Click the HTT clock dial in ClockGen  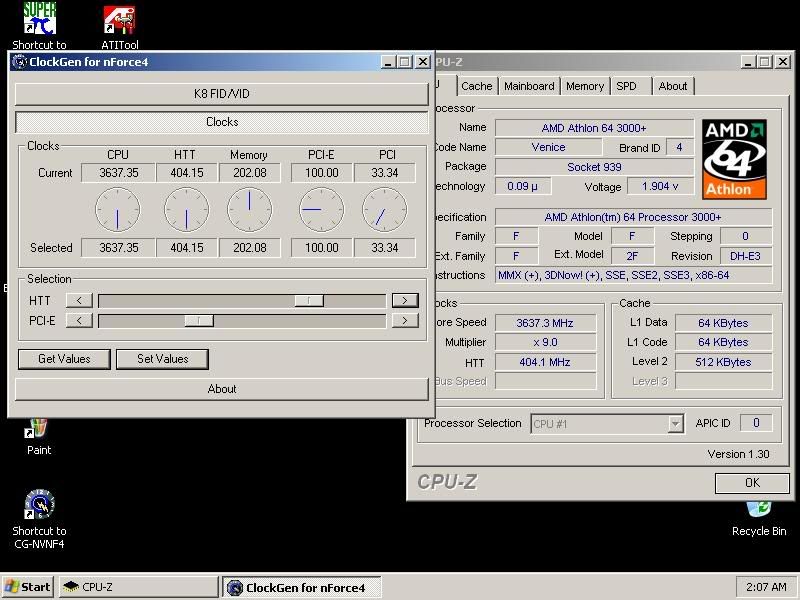coord(186,210)
